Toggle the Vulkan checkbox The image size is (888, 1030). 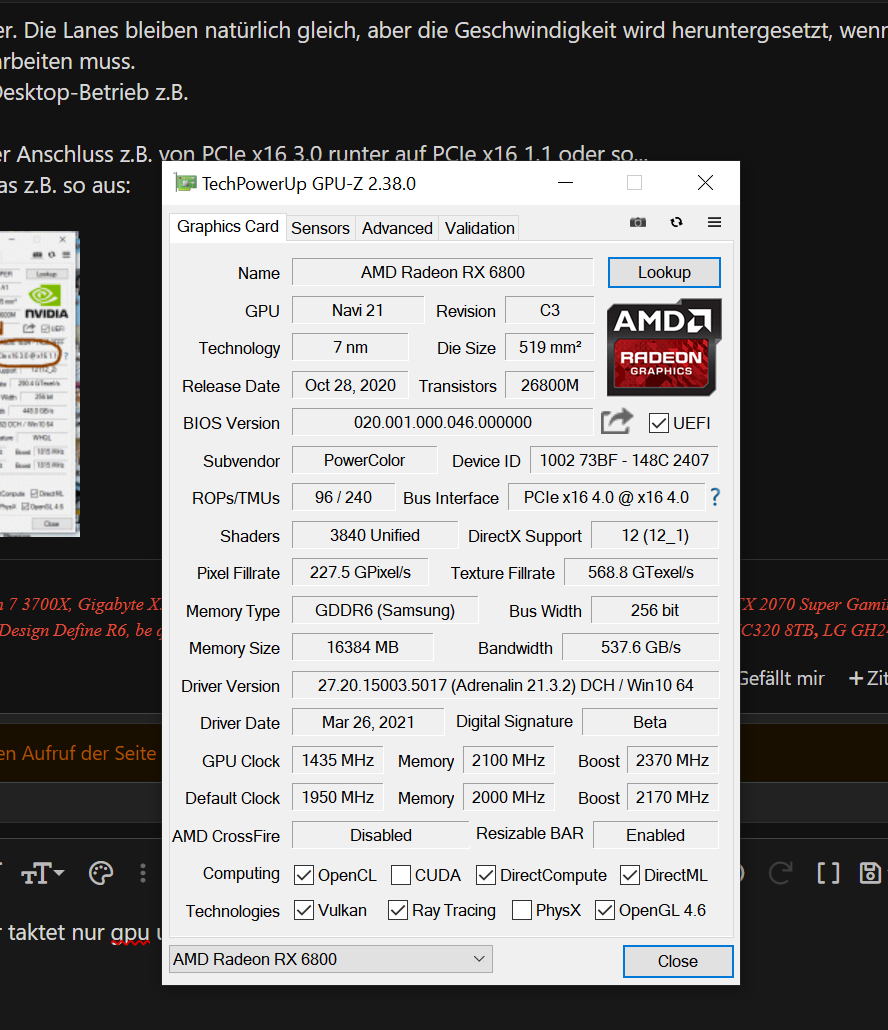(303, 910)
